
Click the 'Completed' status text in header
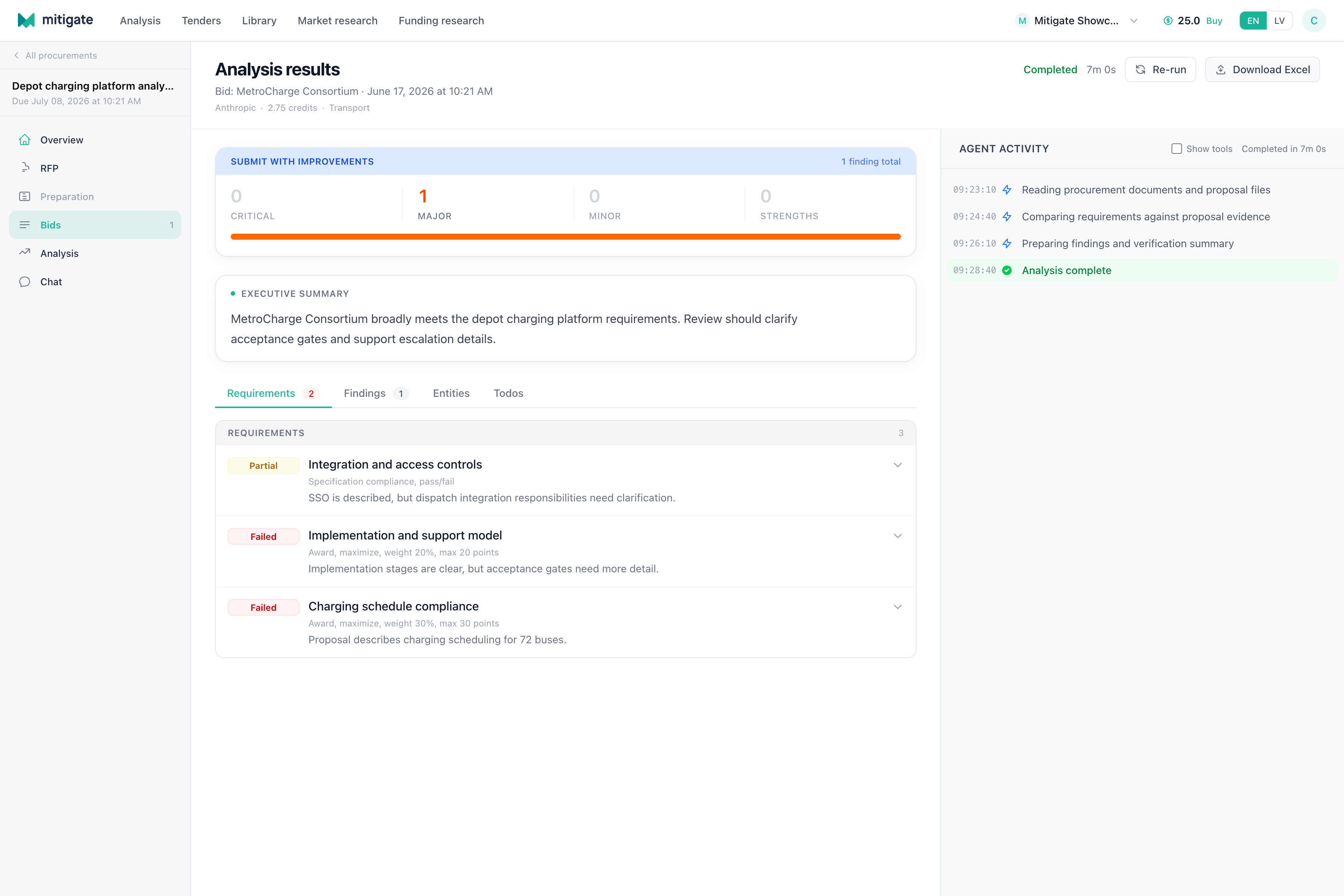(1050, 70)
